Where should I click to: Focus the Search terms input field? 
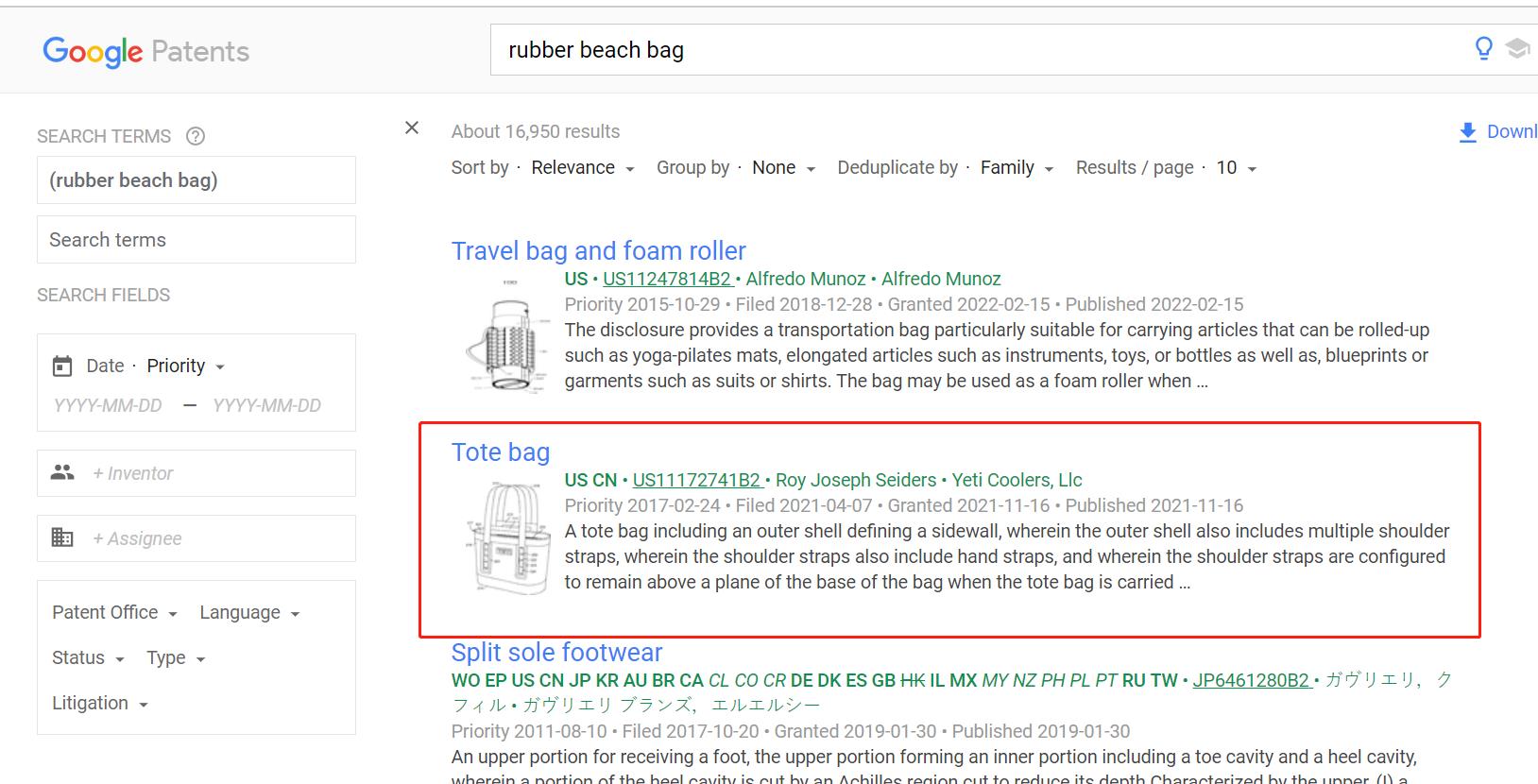[x=197, y=239]
